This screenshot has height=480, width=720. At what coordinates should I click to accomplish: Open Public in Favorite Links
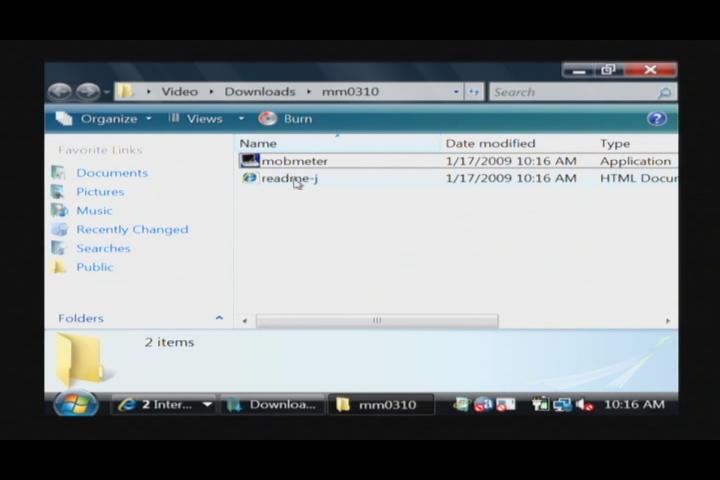point(95,267)
